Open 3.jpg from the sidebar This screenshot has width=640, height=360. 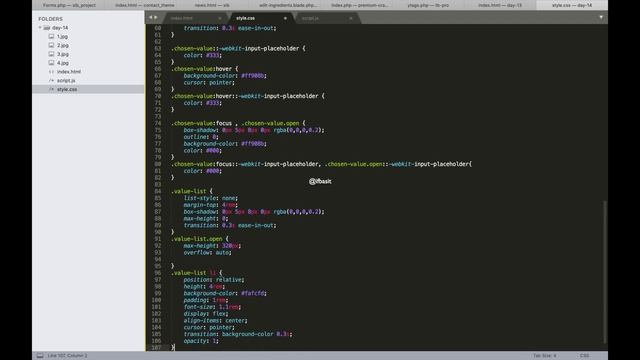point(62,54)
